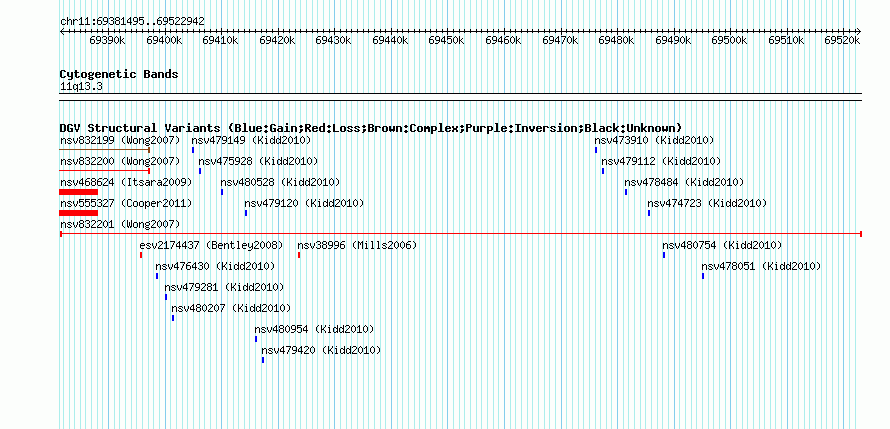Click the blue marker under nsv476430
This screenshot has height=429, width=890.
tap(157, 276)
